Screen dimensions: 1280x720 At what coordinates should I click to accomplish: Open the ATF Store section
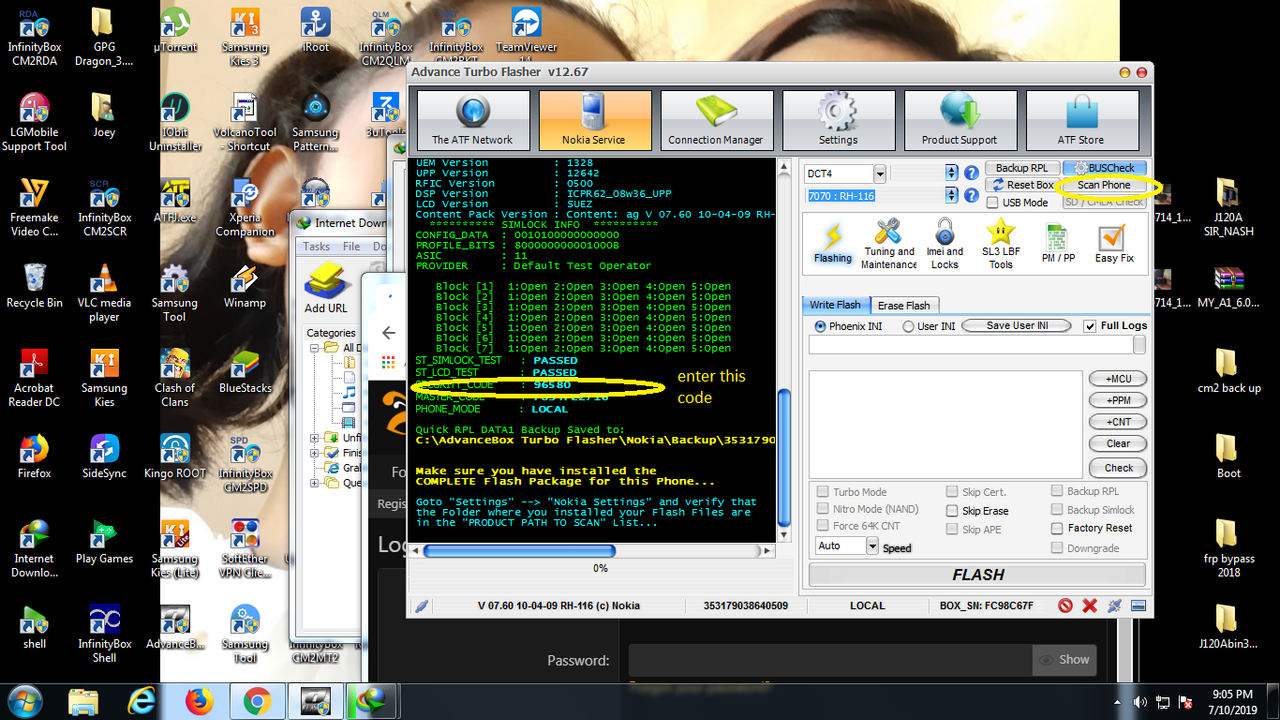[x=1081, y=120]
